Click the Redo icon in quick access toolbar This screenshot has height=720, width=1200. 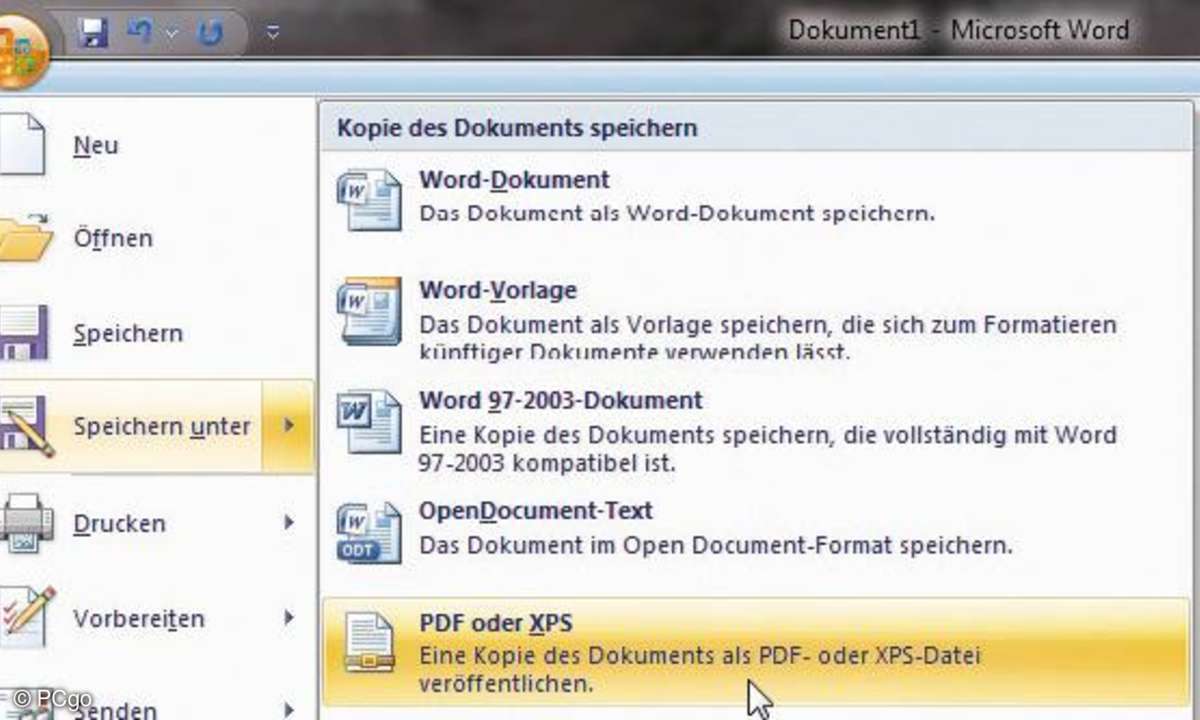[x=210, y=34]
